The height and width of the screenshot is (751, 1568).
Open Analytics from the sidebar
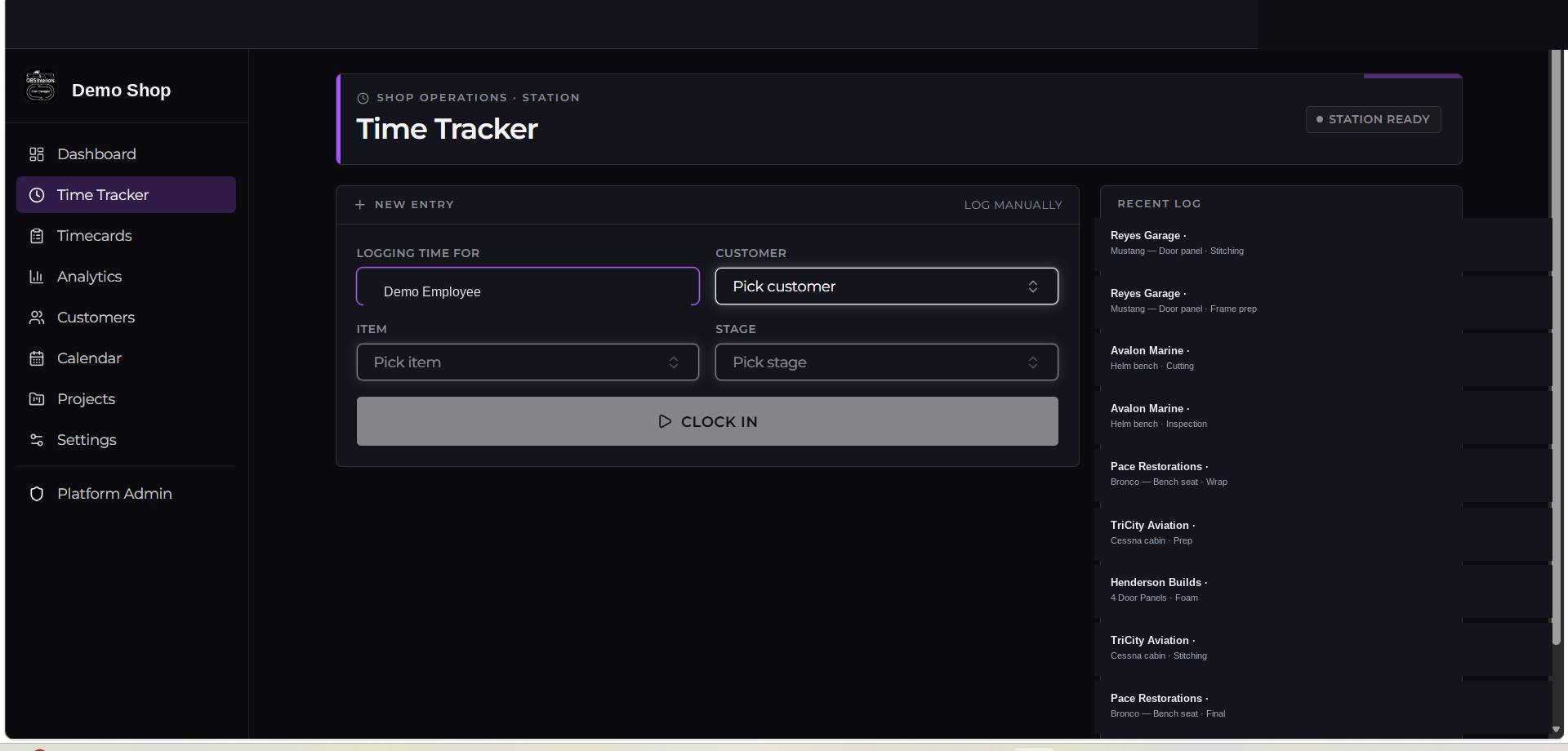(126, 277)
